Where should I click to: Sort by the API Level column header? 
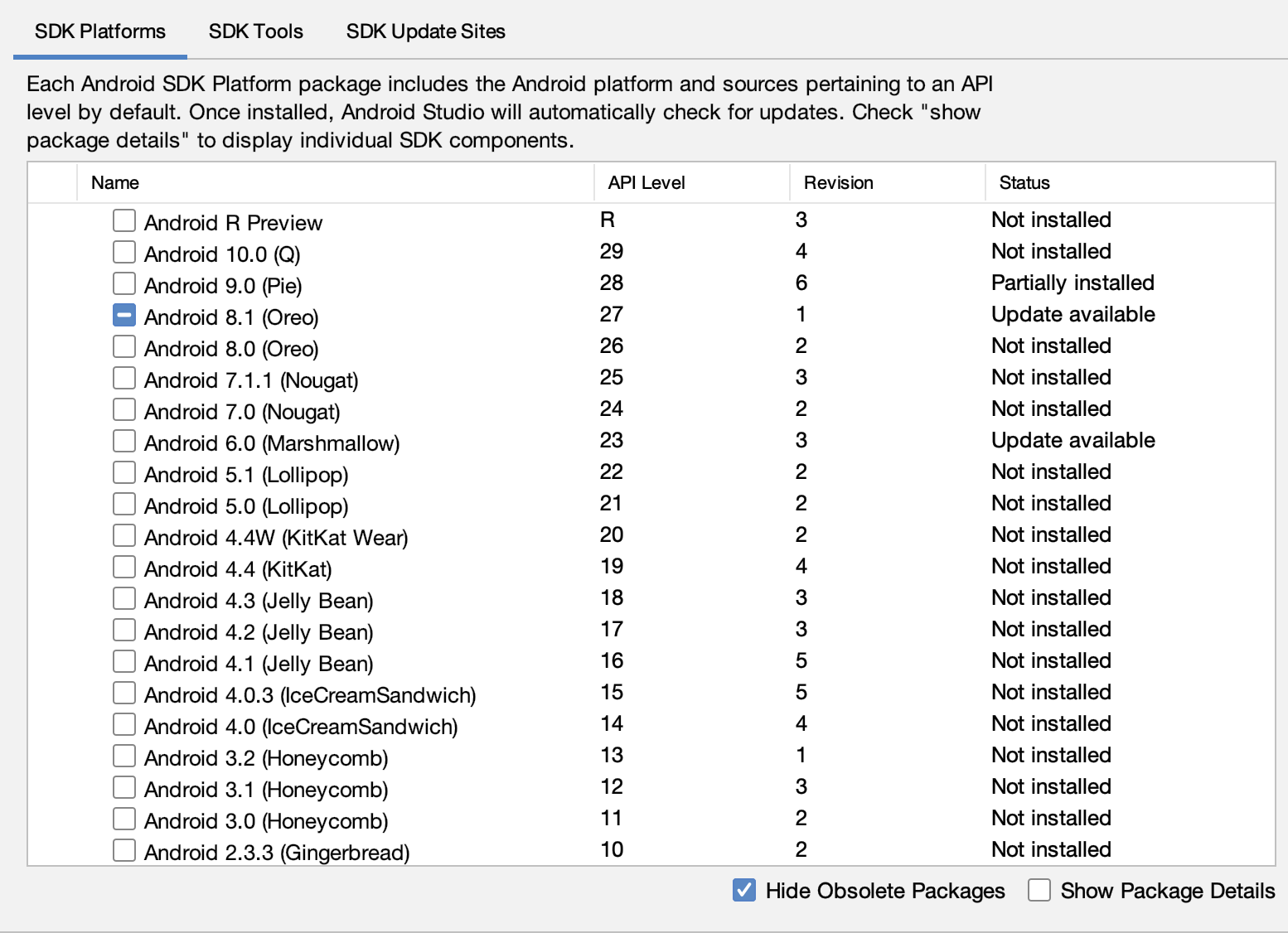[692, 182]
